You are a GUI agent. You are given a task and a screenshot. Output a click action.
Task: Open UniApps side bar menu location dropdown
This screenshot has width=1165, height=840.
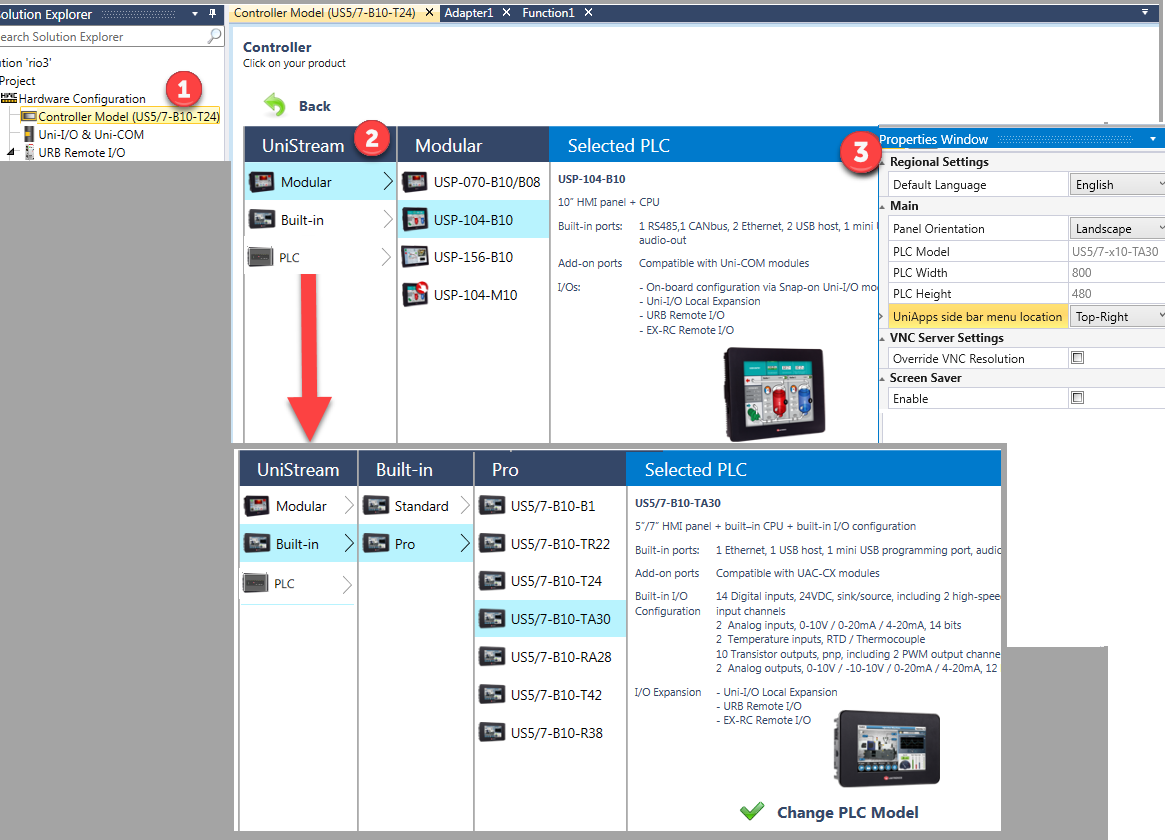click(x=1117, y=317)
